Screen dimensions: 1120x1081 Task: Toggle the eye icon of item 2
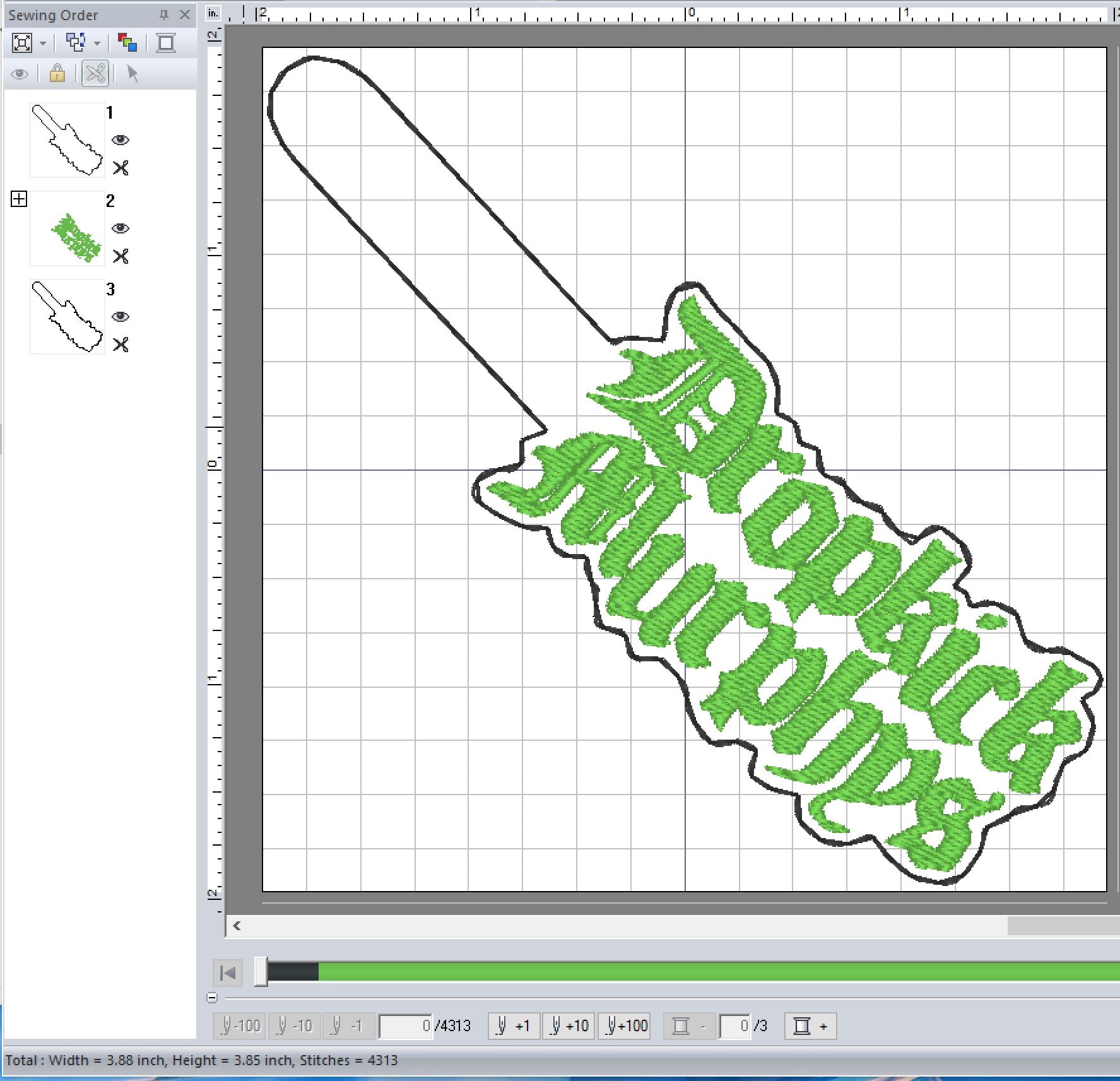[x=120, y=228]
